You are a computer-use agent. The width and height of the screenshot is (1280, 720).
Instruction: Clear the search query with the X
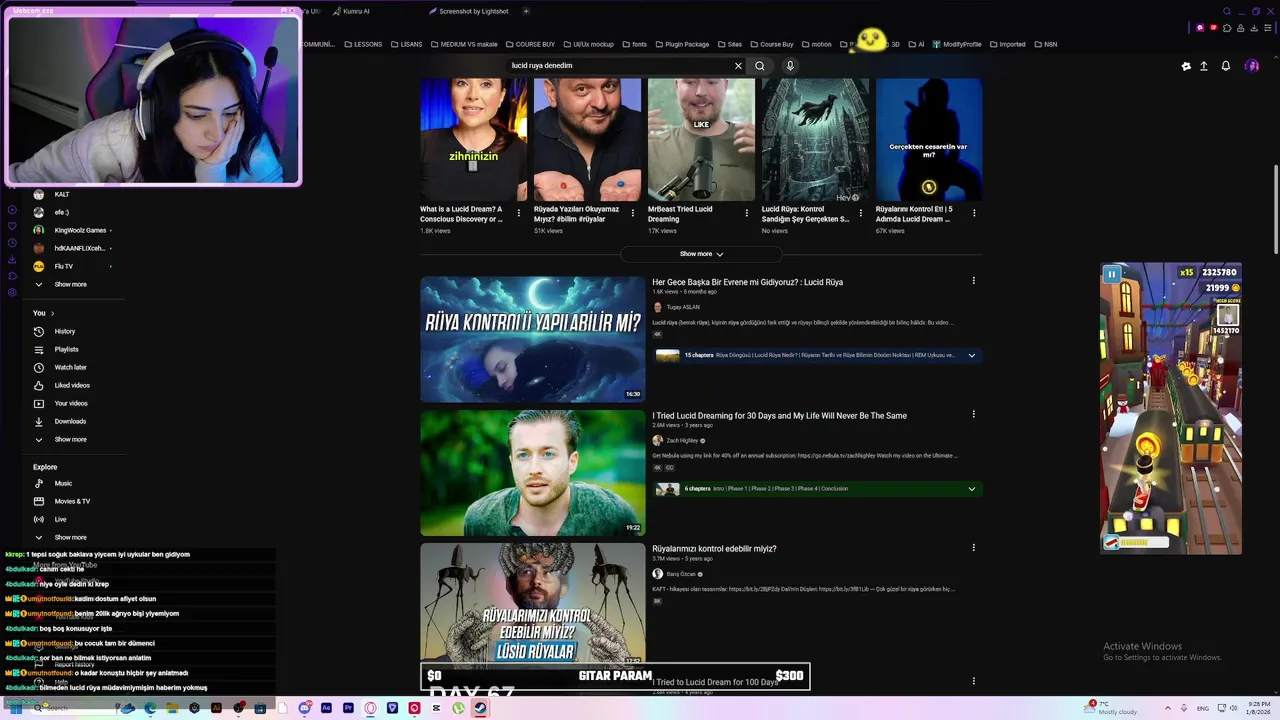pyautogui.click(x=738, y=66)
